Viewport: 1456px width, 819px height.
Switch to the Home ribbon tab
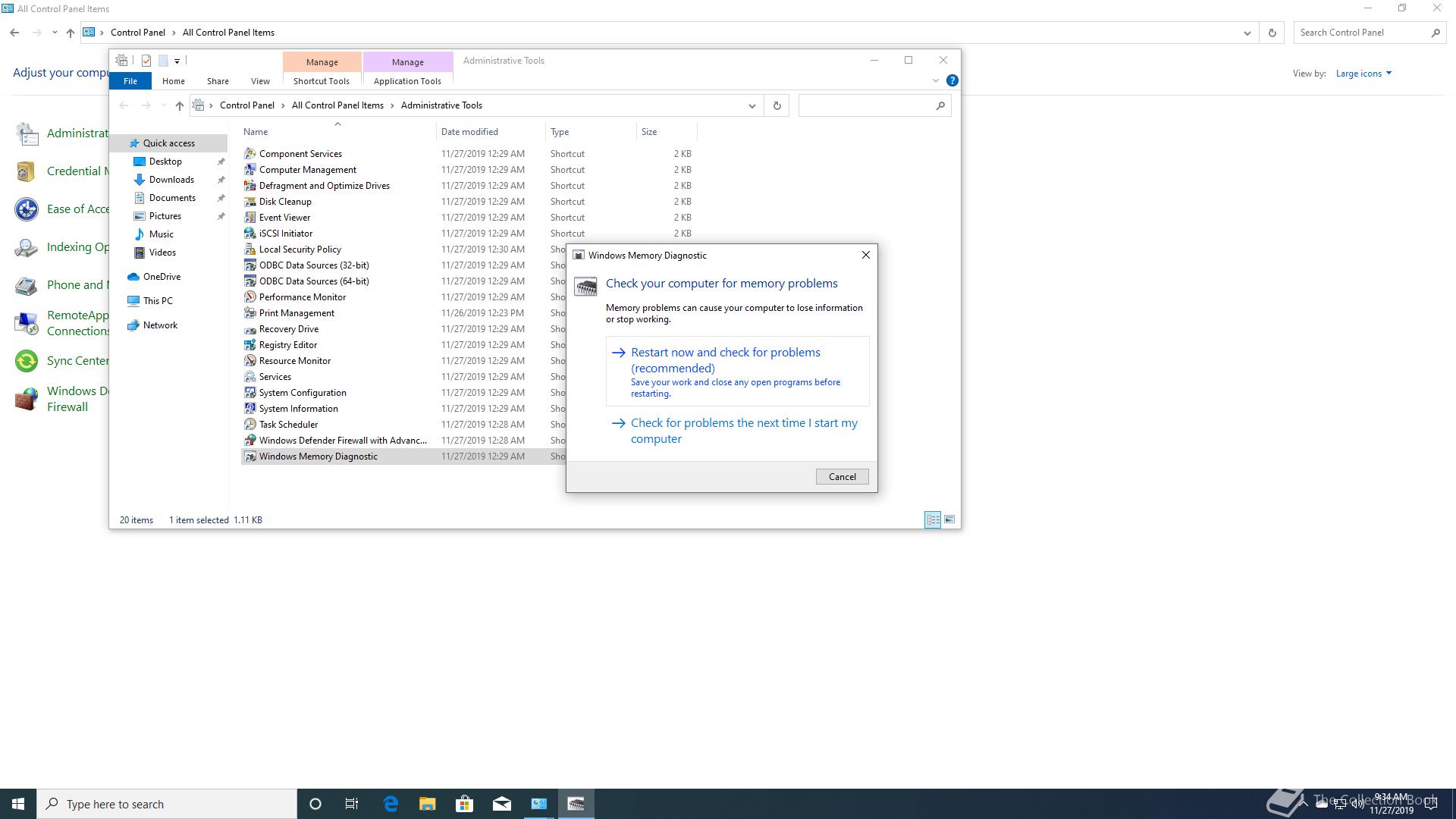click(x=174, y=81)
